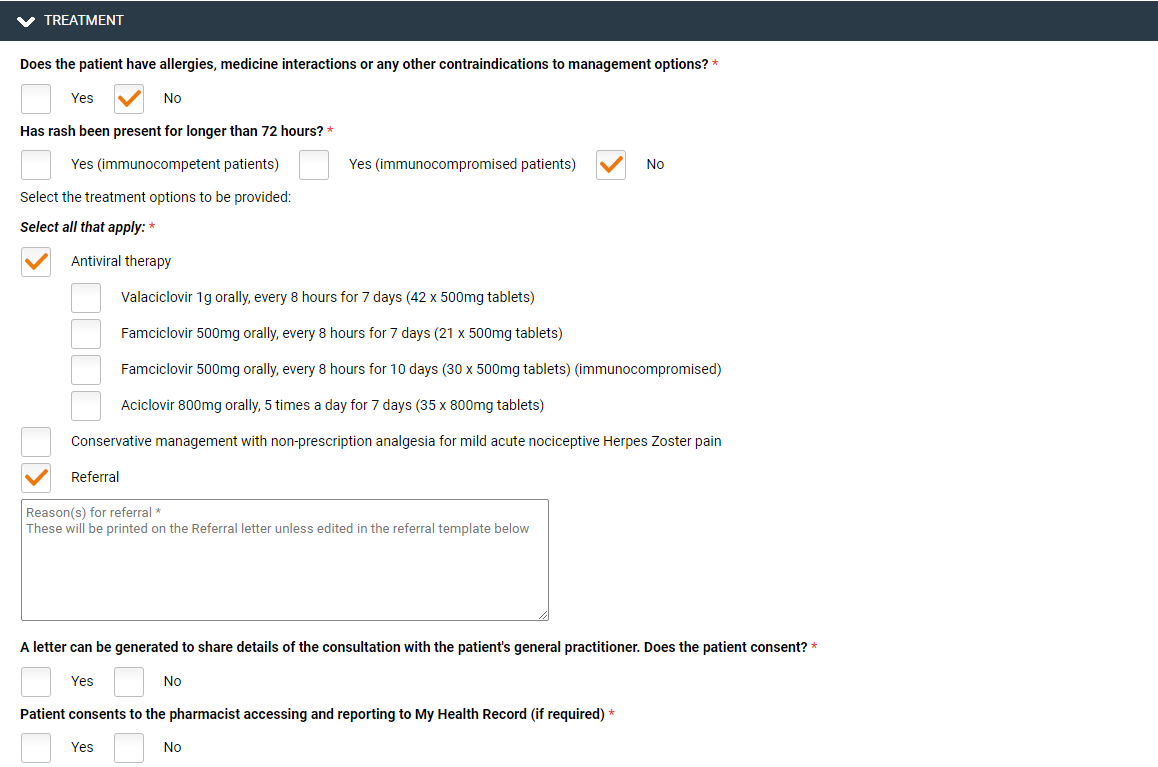
Task: Uncheck No for rash longer than 72 hours
Action: (611, 164)
